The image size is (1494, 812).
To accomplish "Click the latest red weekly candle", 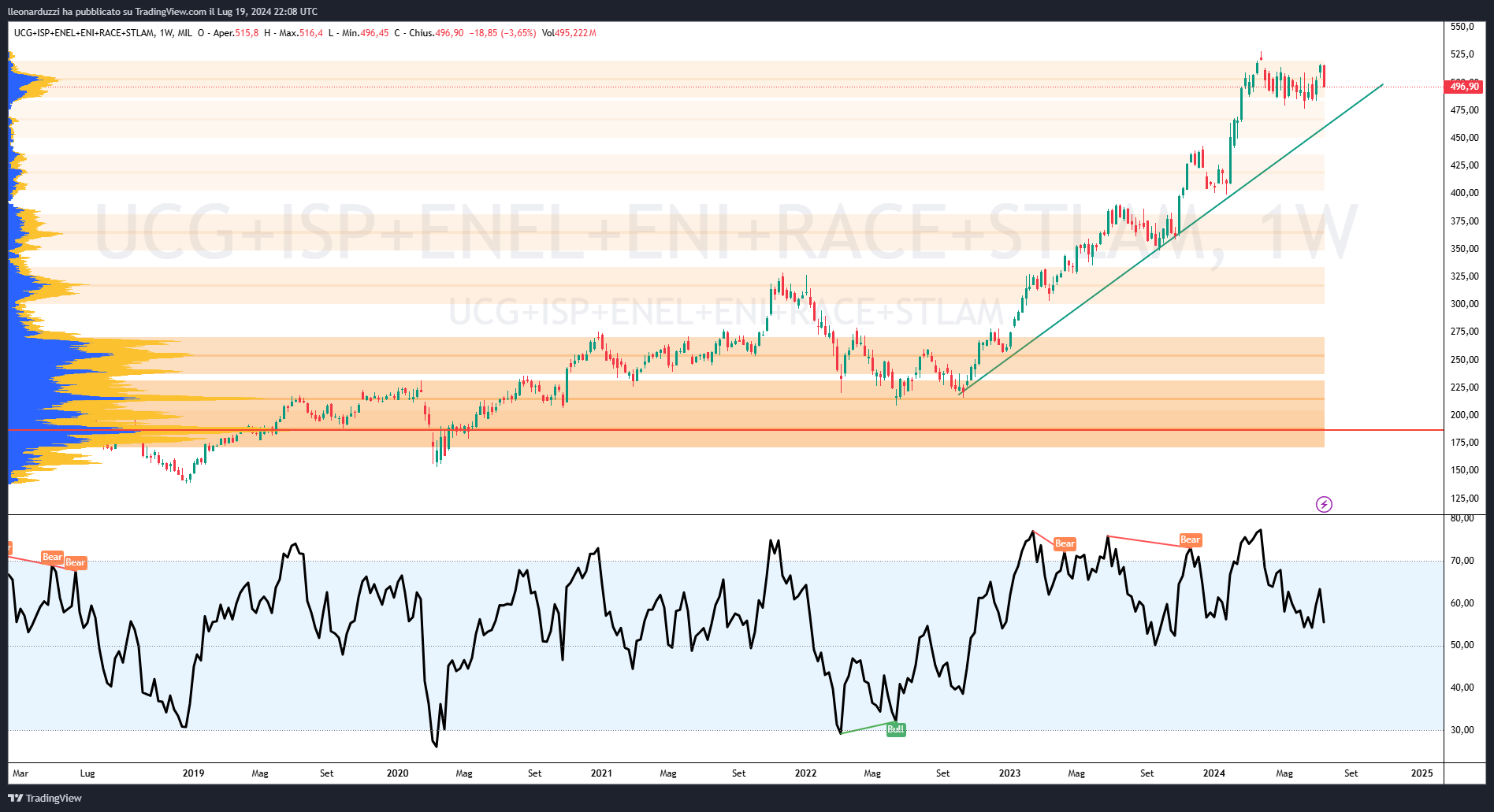I will [1325, 76].
